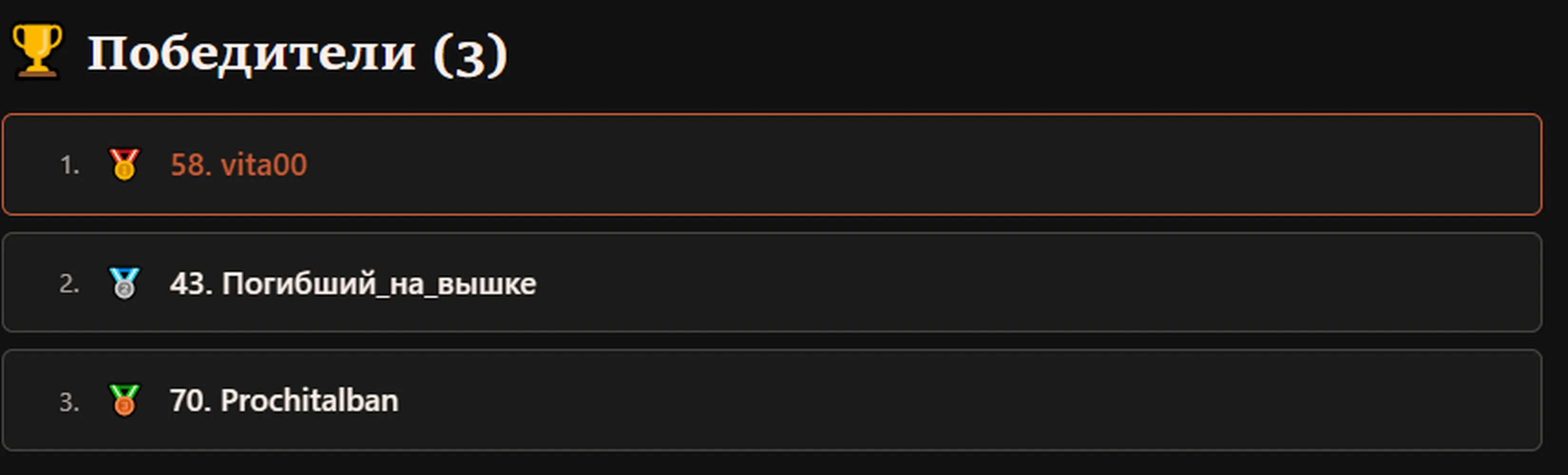The height and width of the screenshot is (475, 1568).
Task: Click the username Prochitalban
Action: coord(309,401)
